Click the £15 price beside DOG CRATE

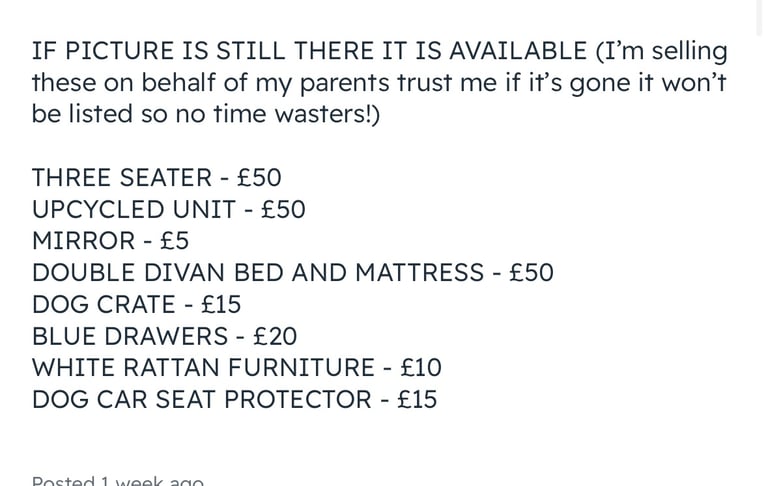pyautogui.click(x=221, y=304)
